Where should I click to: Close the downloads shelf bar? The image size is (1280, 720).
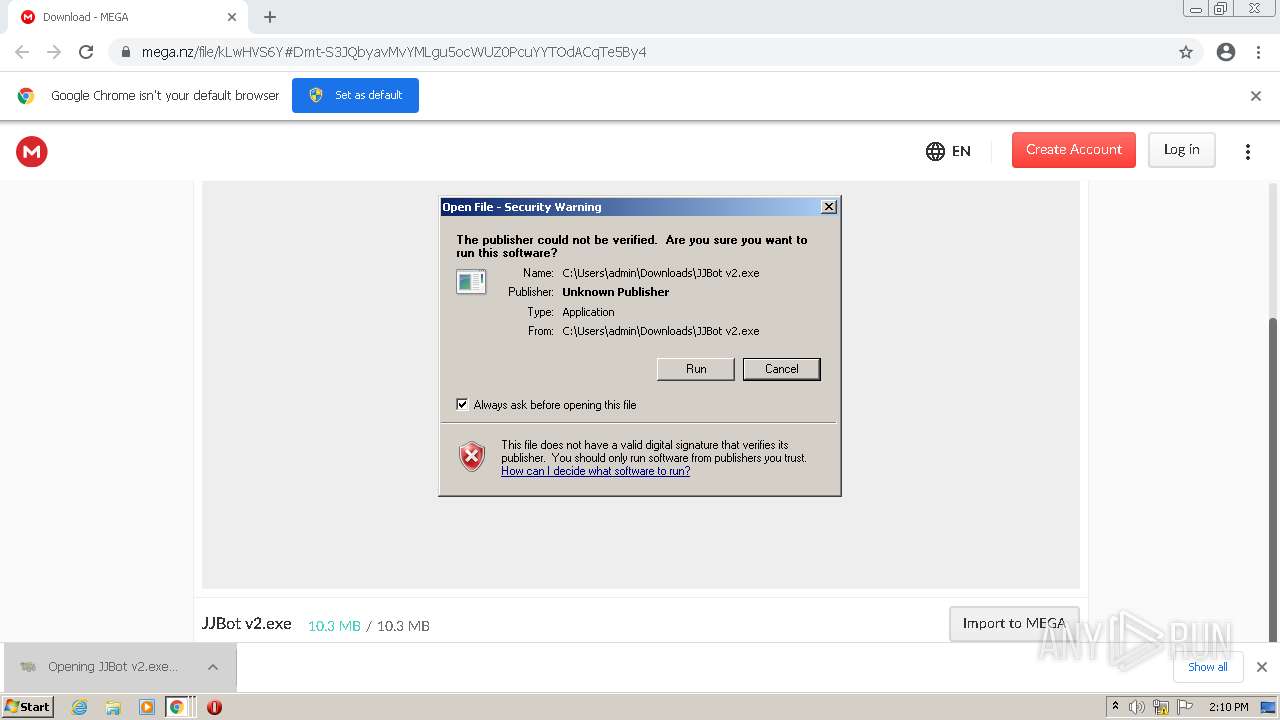tap(1262, 667)
